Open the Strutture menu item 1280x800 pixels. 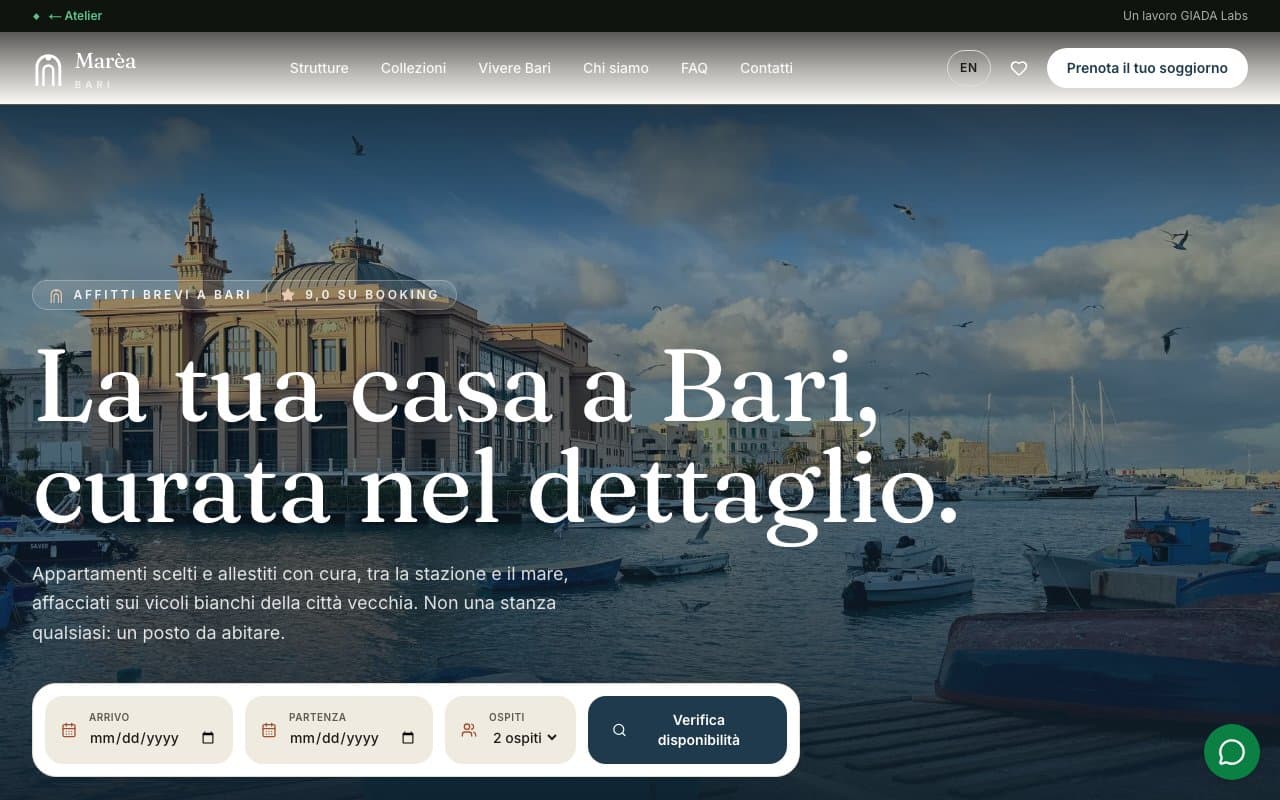319,68
